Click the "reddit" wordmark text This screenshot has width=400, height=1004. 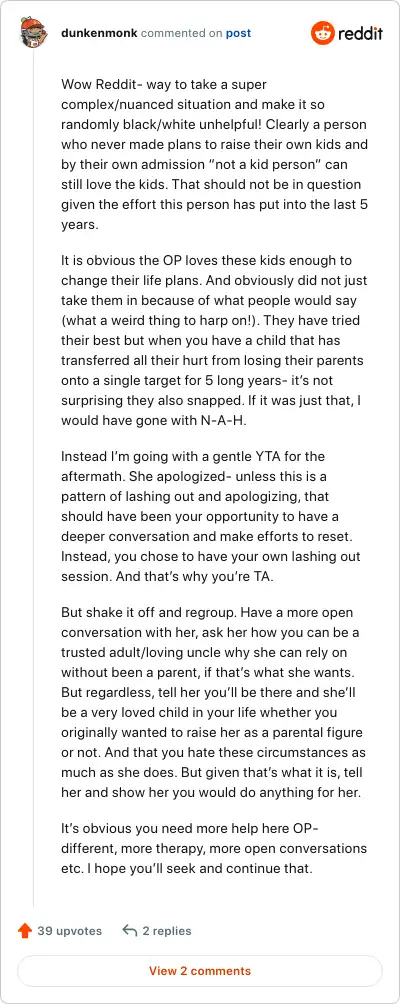pyautogui.click(x=361, y=33)
